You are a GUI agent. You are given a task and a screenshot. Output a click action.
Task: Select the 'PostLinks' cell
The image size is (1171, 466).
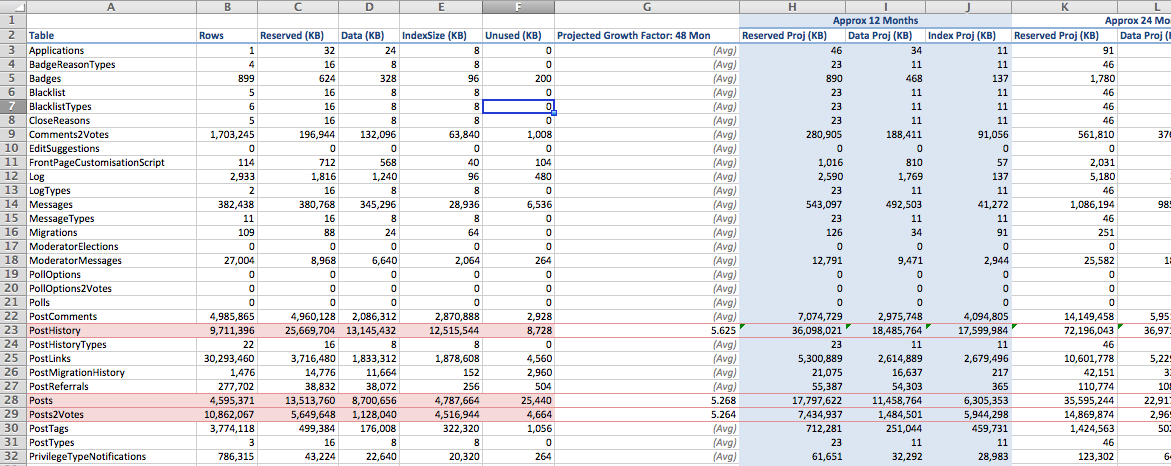[111, 358]
